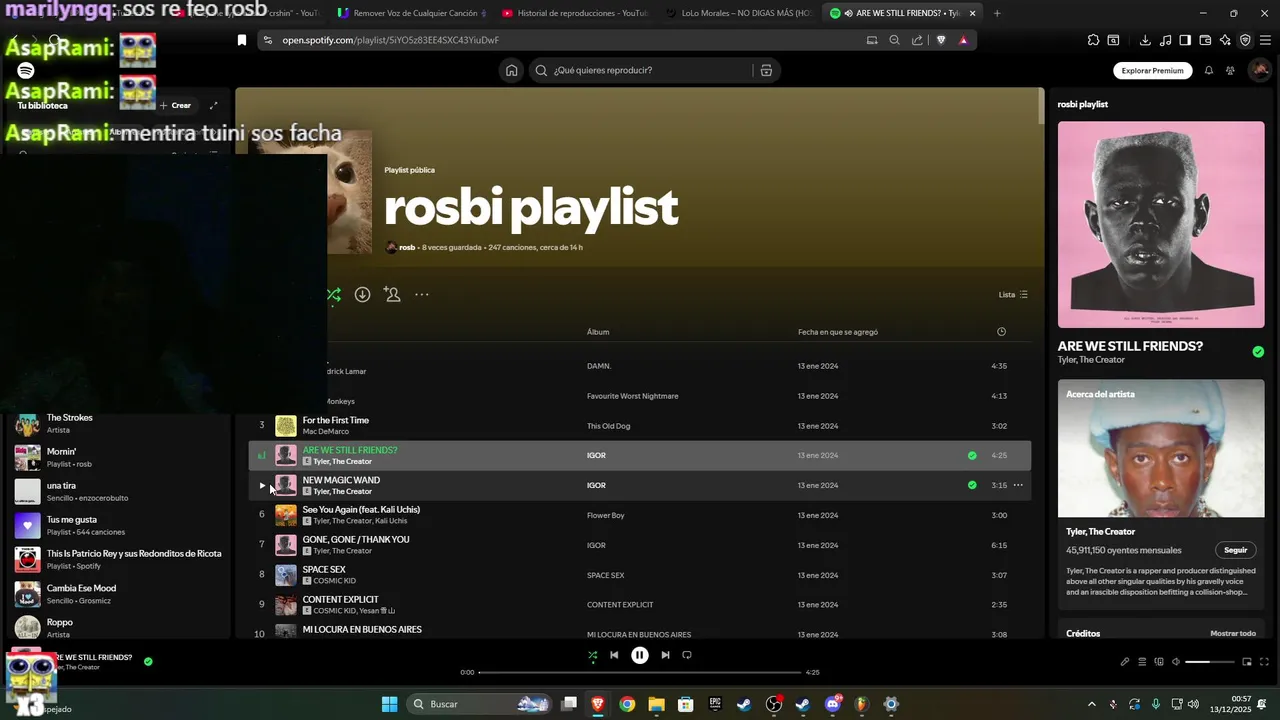Skip to the previous track
This screenshot has height=720, width=1280.
(614, 655)
